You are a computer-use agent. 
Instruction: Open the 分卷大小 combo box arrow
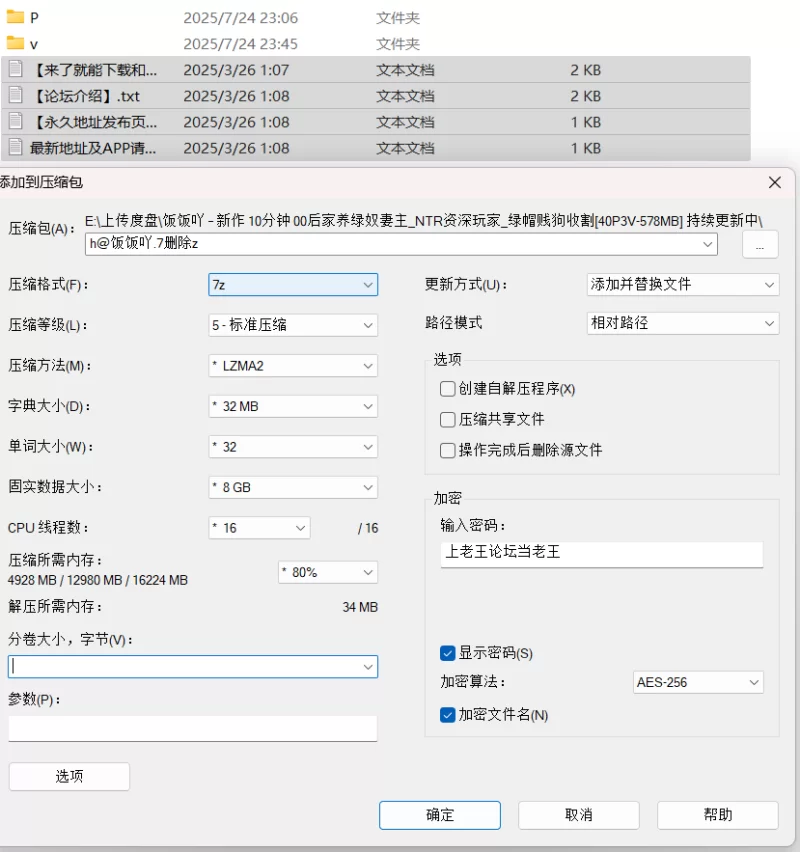coord(368,667)
